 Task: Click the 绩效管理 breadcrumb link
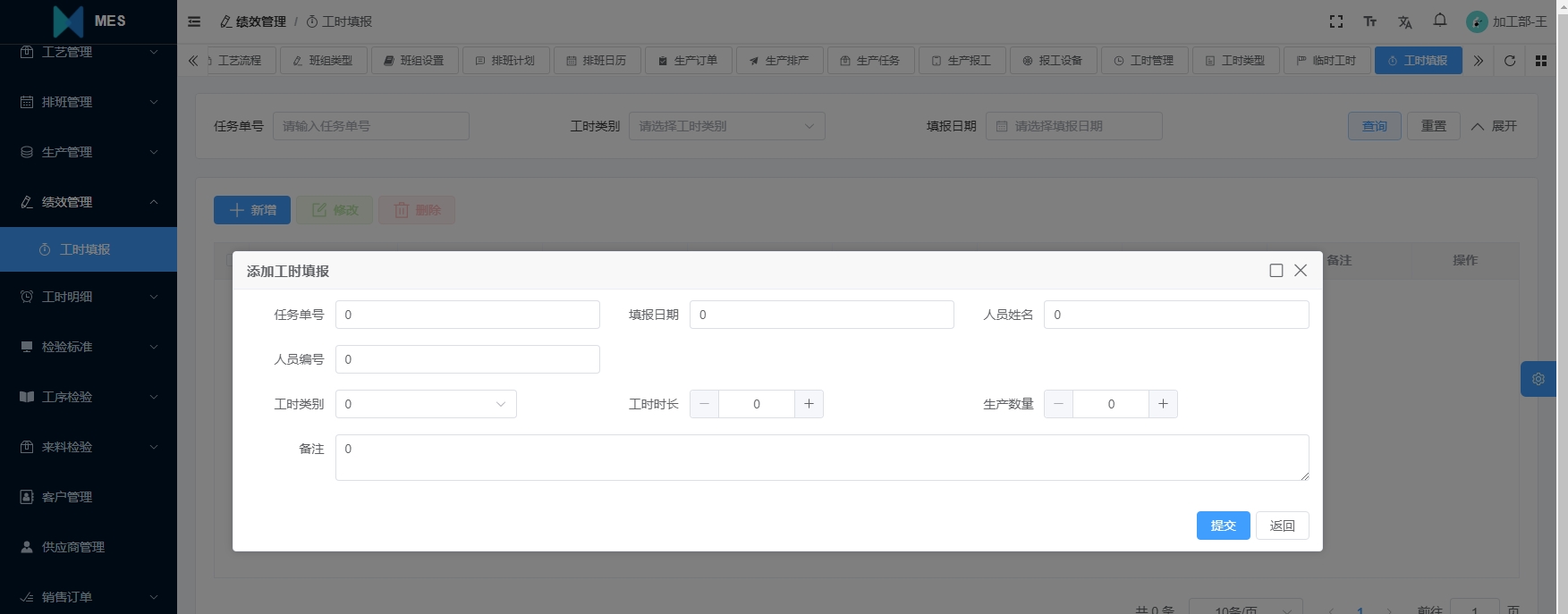point(253,21)
